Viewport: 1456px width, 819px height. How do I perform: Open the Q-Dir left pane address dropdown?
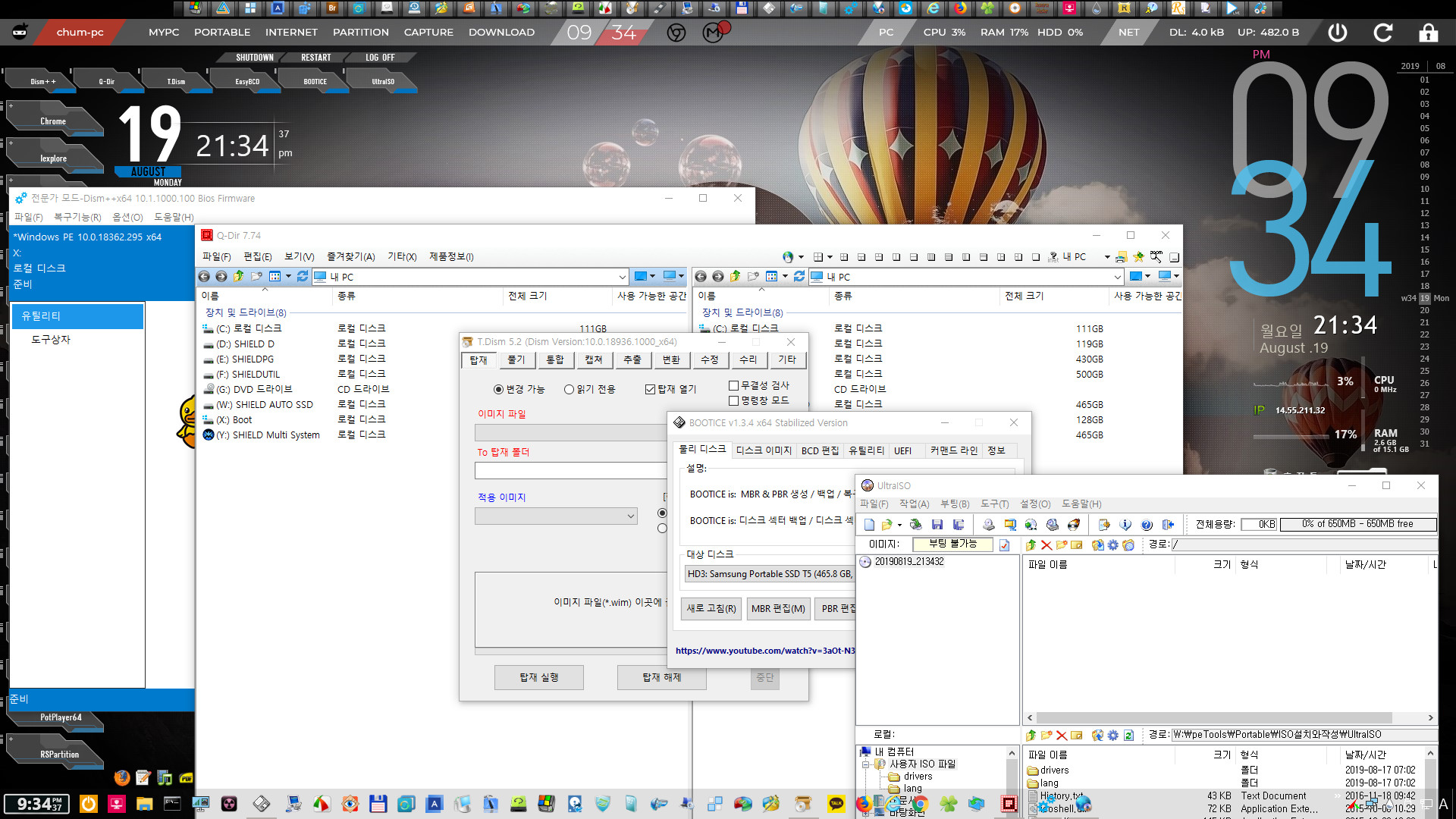coord(622,277)
